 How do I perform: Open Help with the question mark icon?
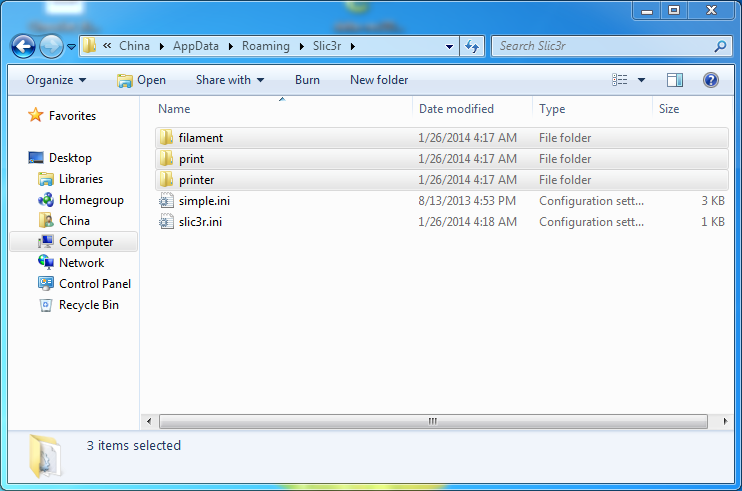pyautogui.click(x=711, y=80)
